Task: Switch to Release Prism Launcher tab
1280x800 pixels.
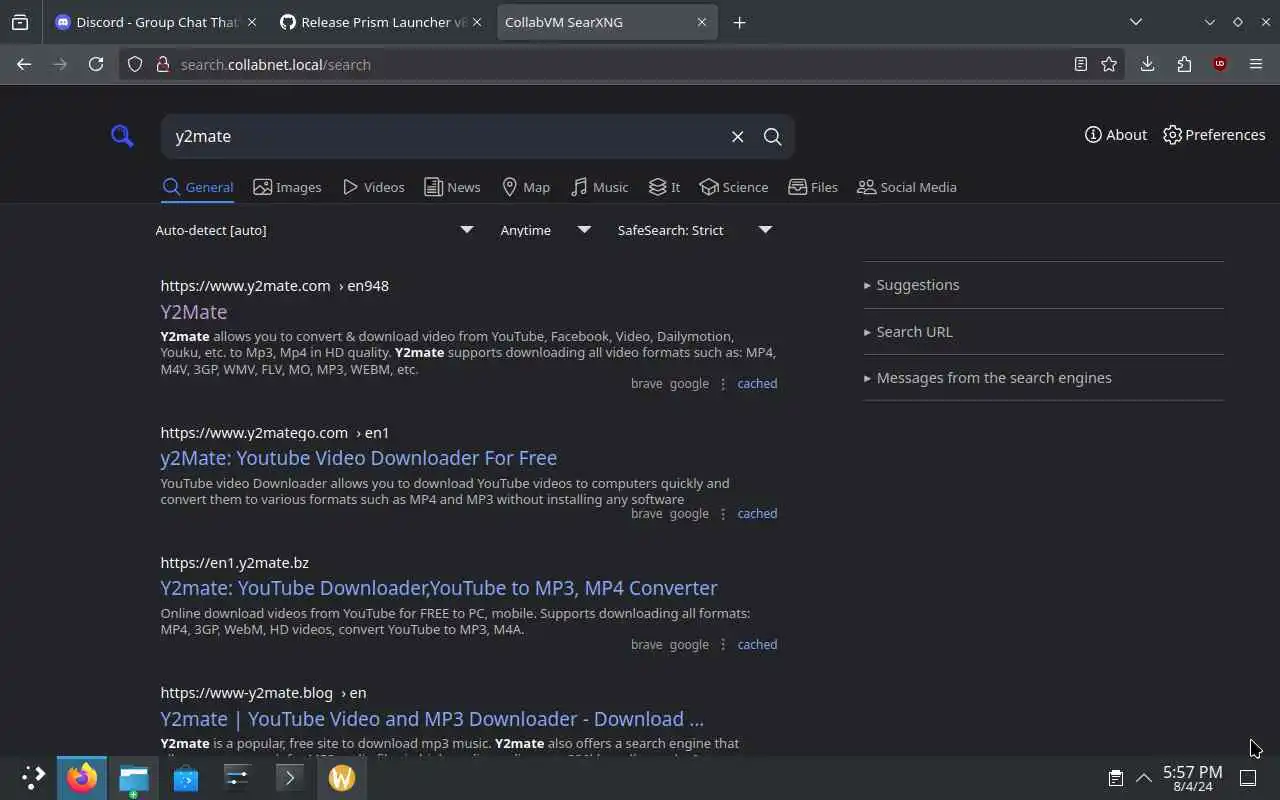Action: 381,22
